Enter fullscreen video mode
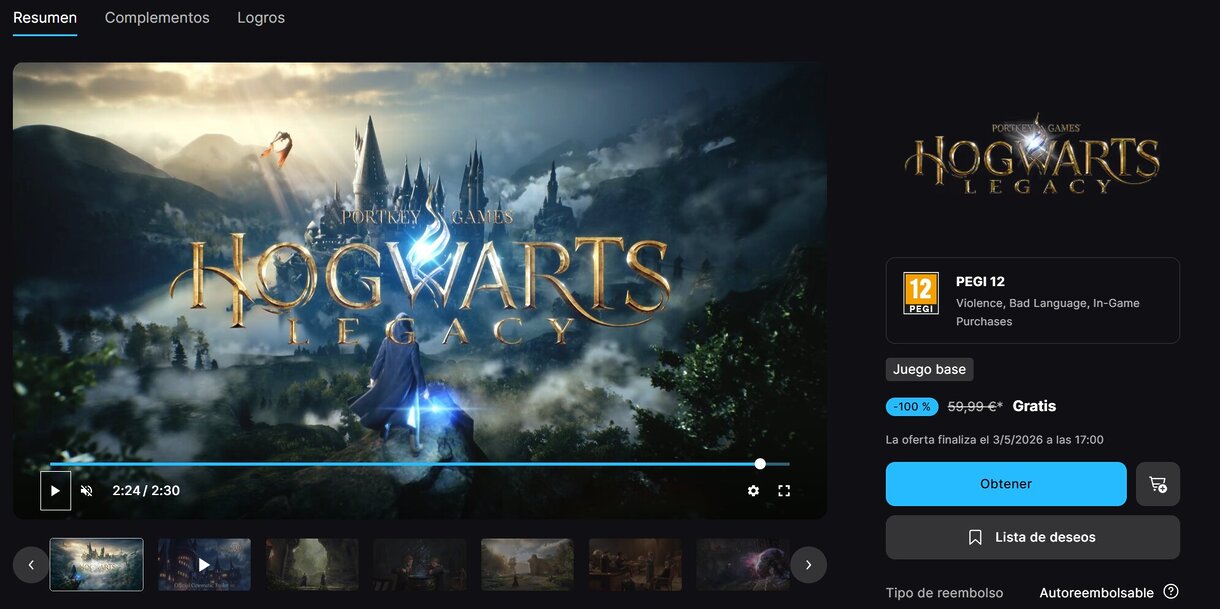 [x=784, y=491]
